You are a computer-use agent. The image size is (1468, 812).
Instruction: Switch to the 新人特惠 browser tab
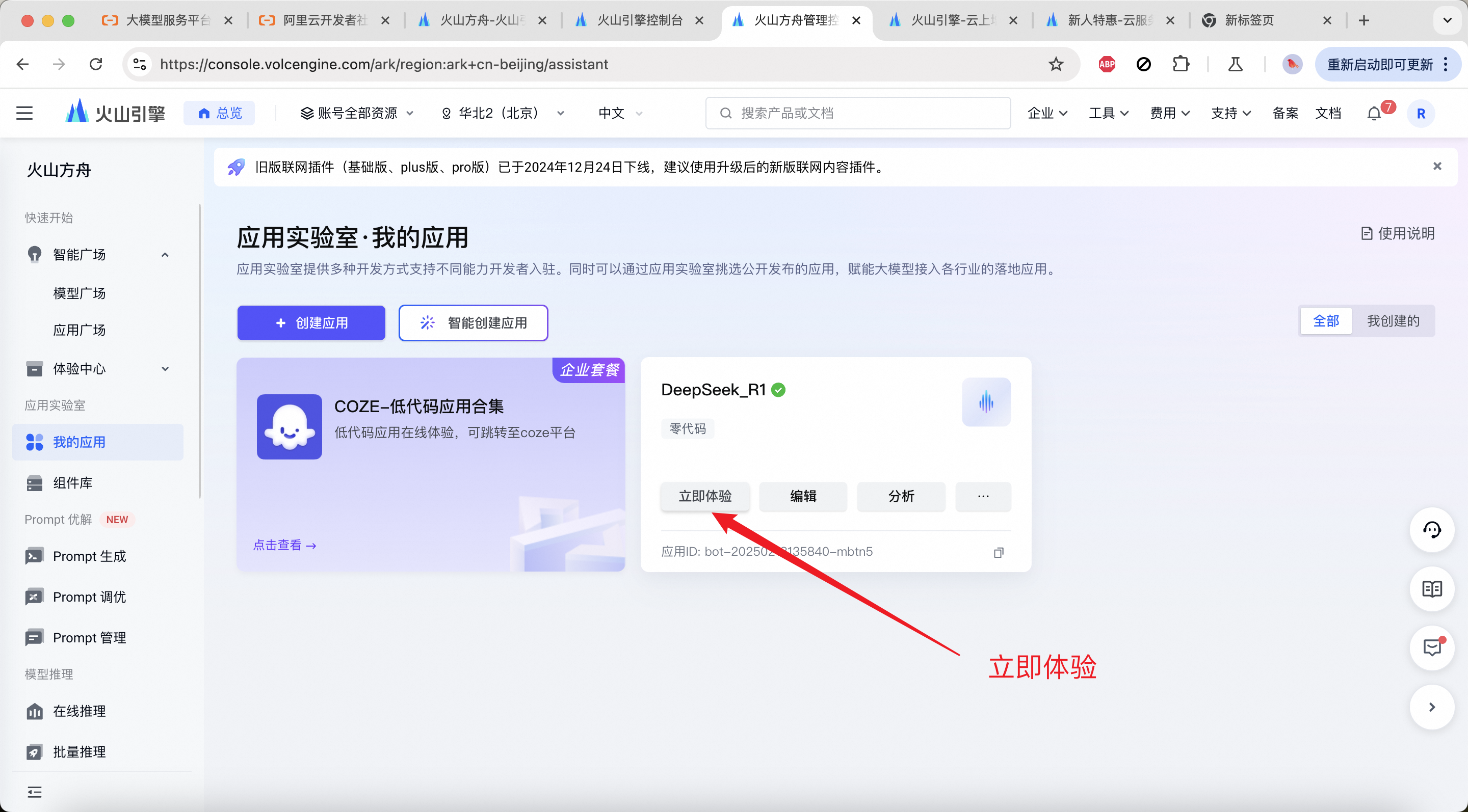coord(1110,20)
